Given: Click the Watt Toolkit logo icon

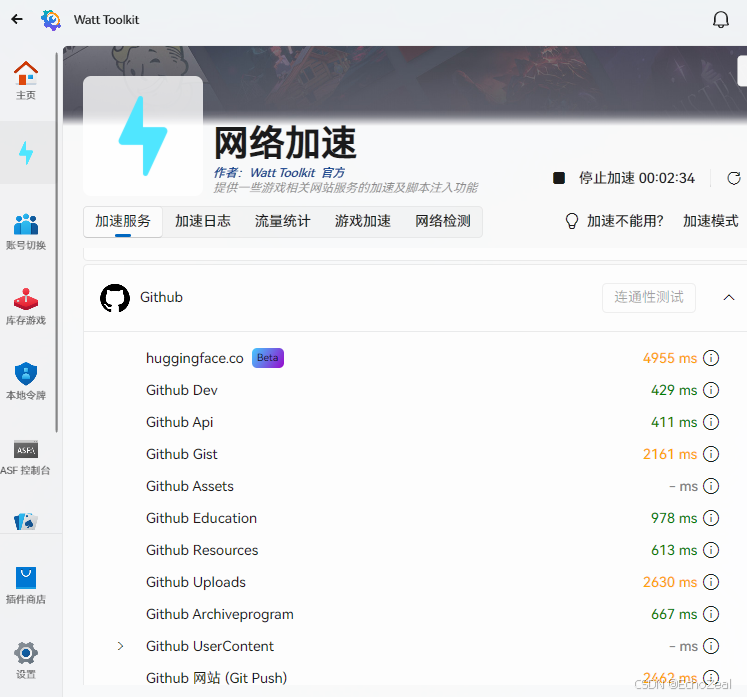Looking at the screenshot, I should coord(51,20).
